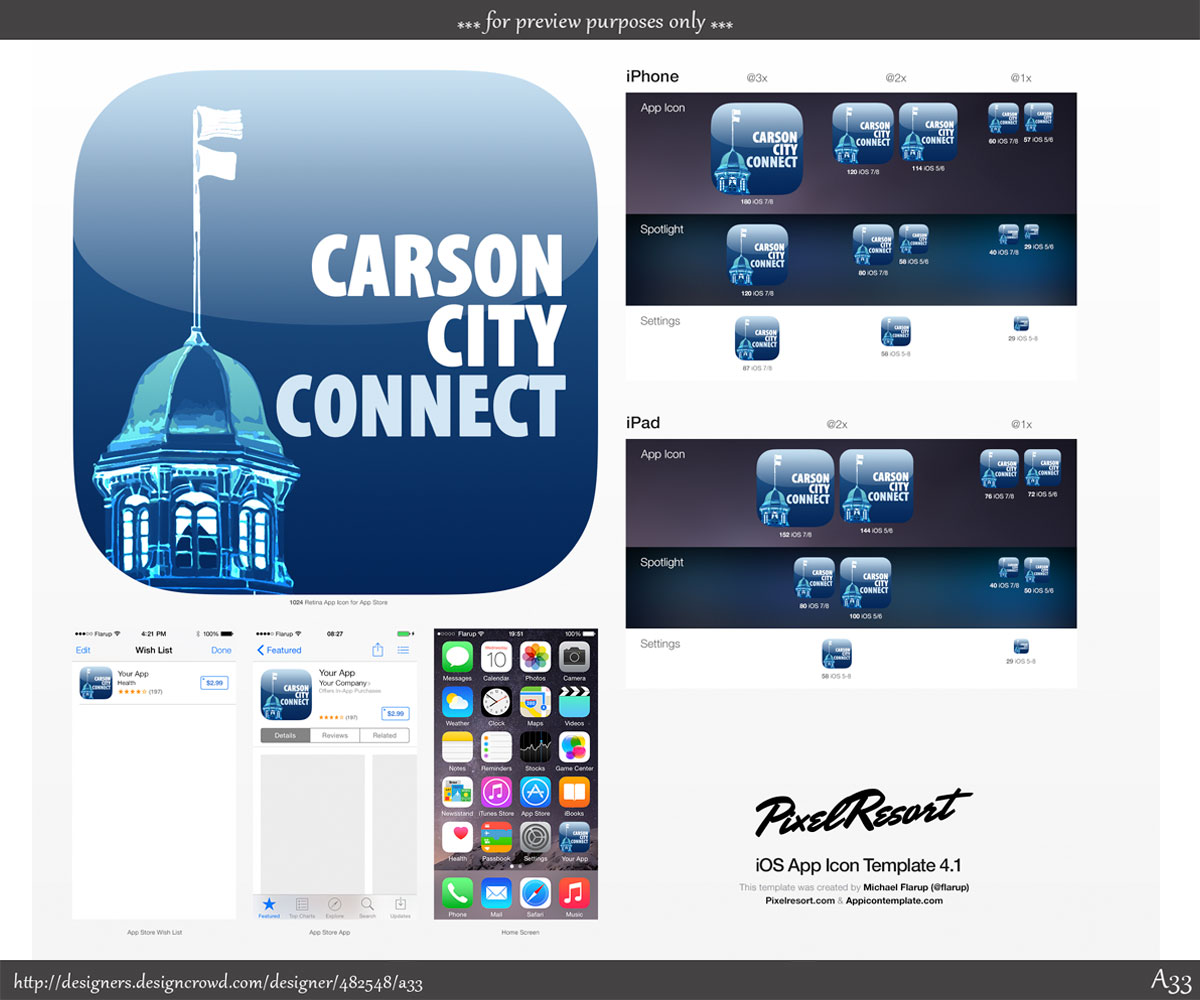Open the Clock app
This screenshot has height=1000, width=1200.
tap(496, 702)
